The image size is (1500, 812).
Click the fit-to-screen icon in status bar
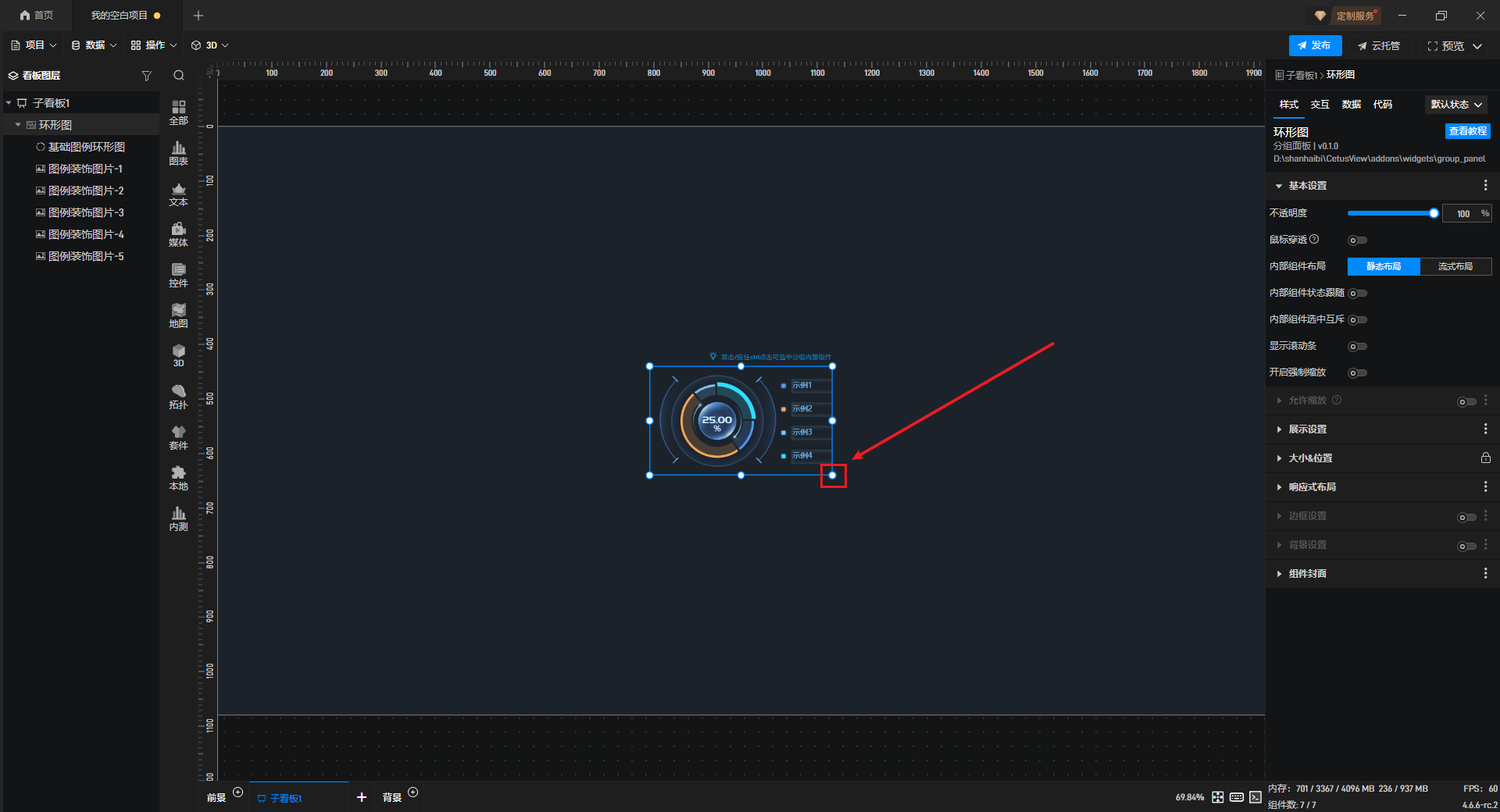[x=1218, y=797]
